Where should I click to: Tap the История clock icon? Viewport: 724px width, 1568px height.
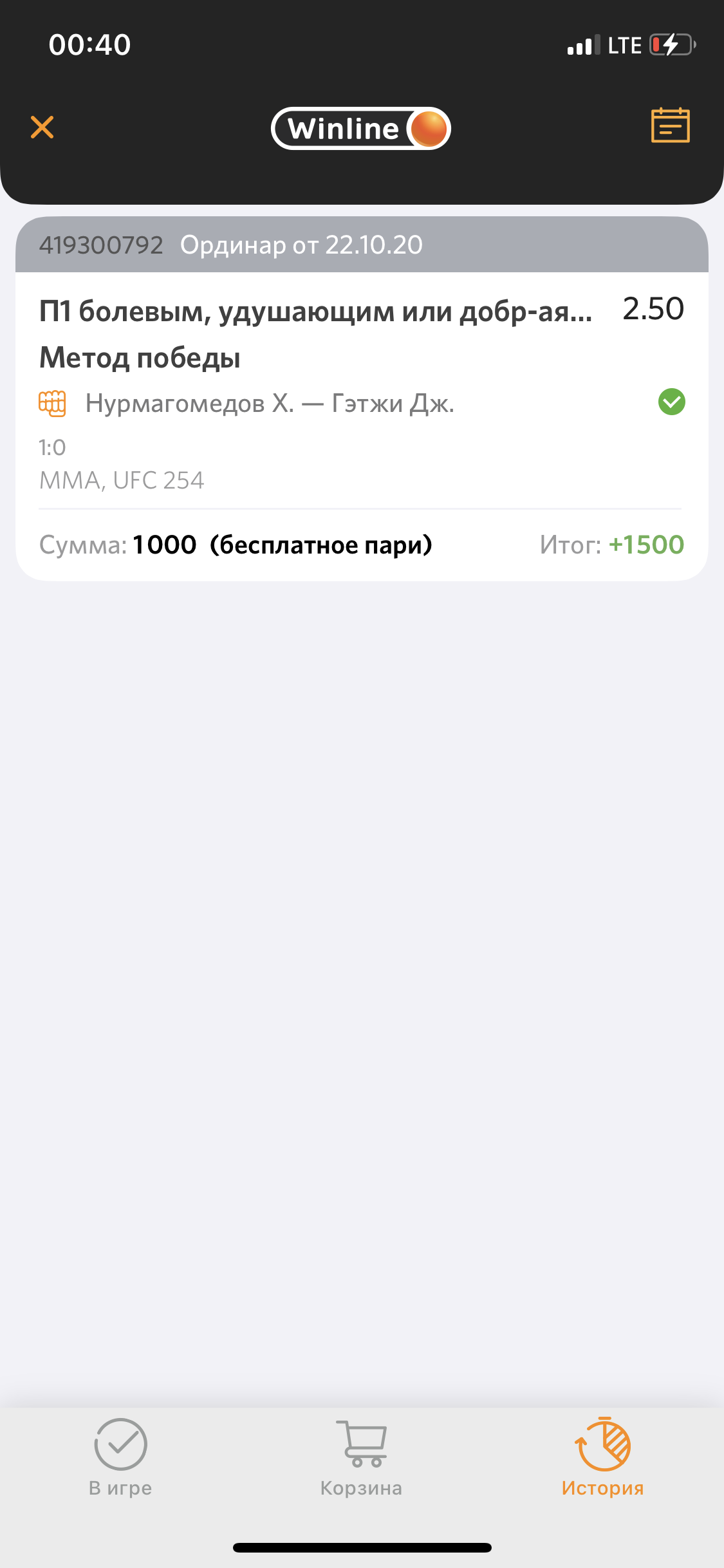603,1444
